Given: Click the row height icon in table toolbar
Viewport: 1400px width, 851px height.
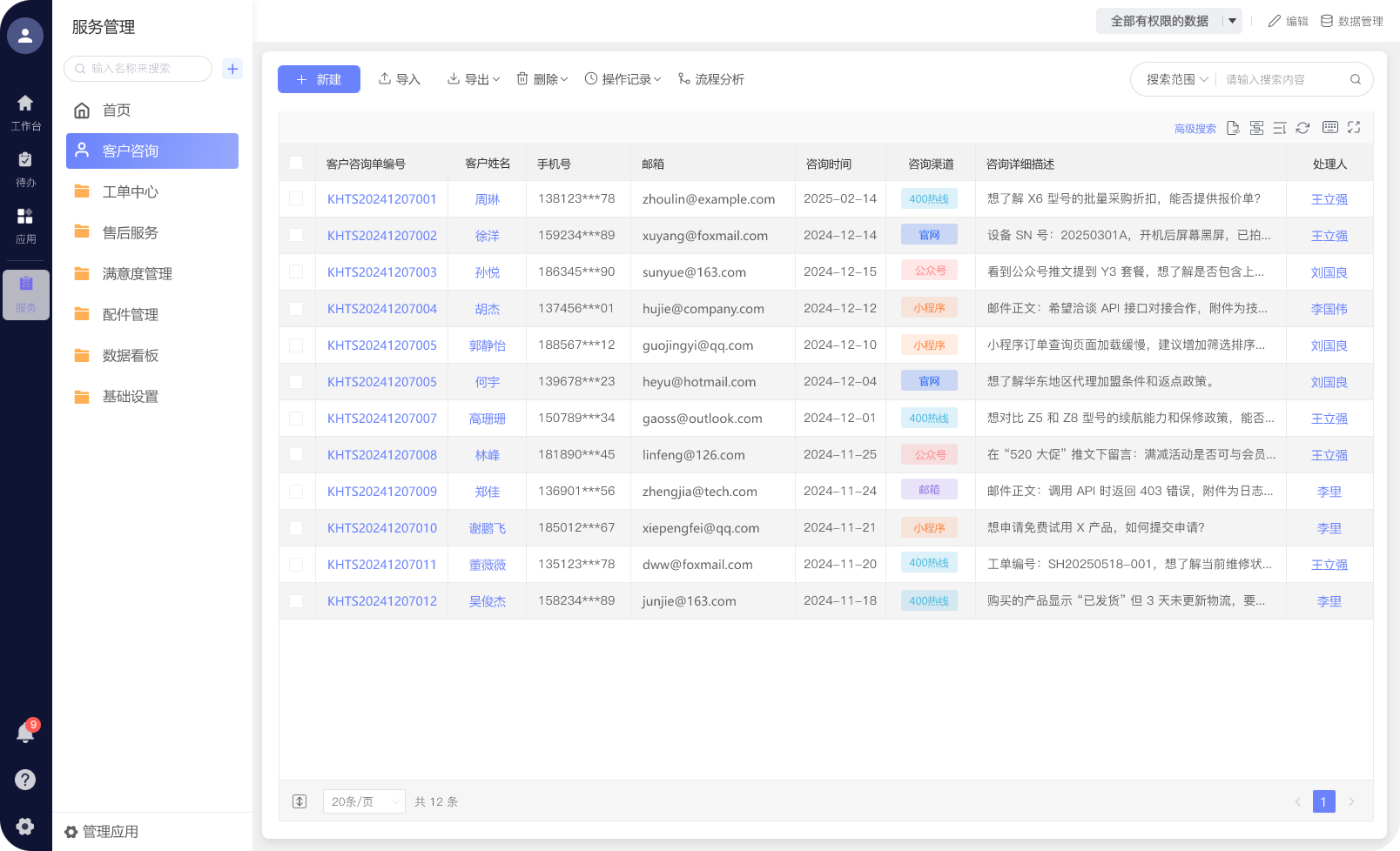Looking at the screenshot, I should click(x=1279, y=128).
